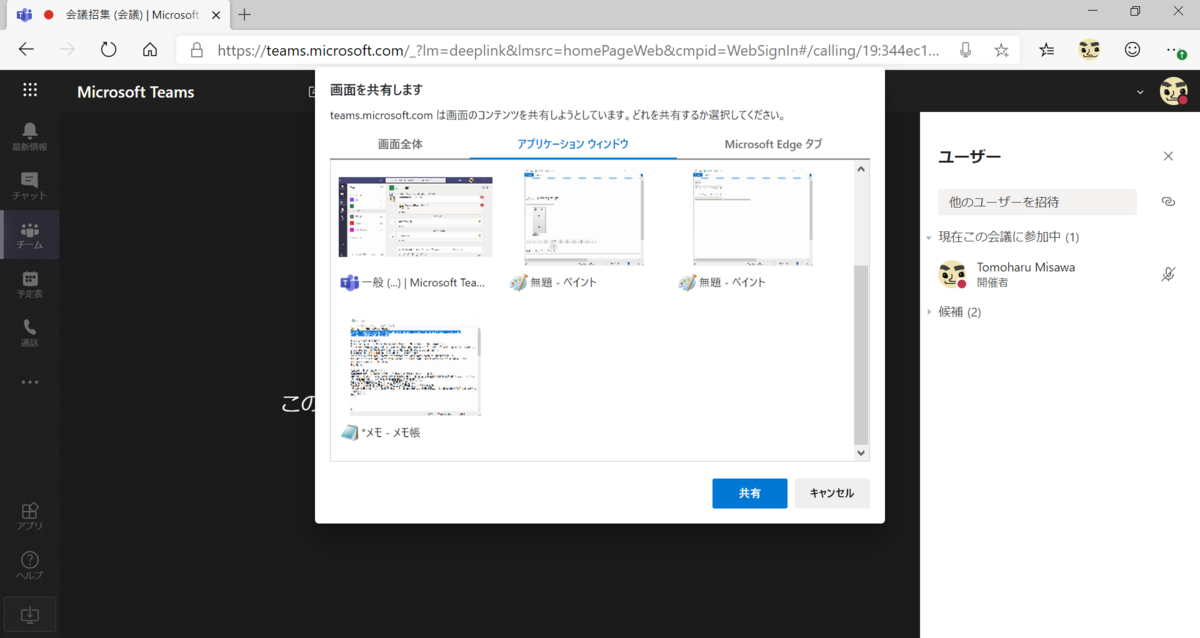Open the Teams app launcher grid

pyautogui.click(x=30, y=90)
